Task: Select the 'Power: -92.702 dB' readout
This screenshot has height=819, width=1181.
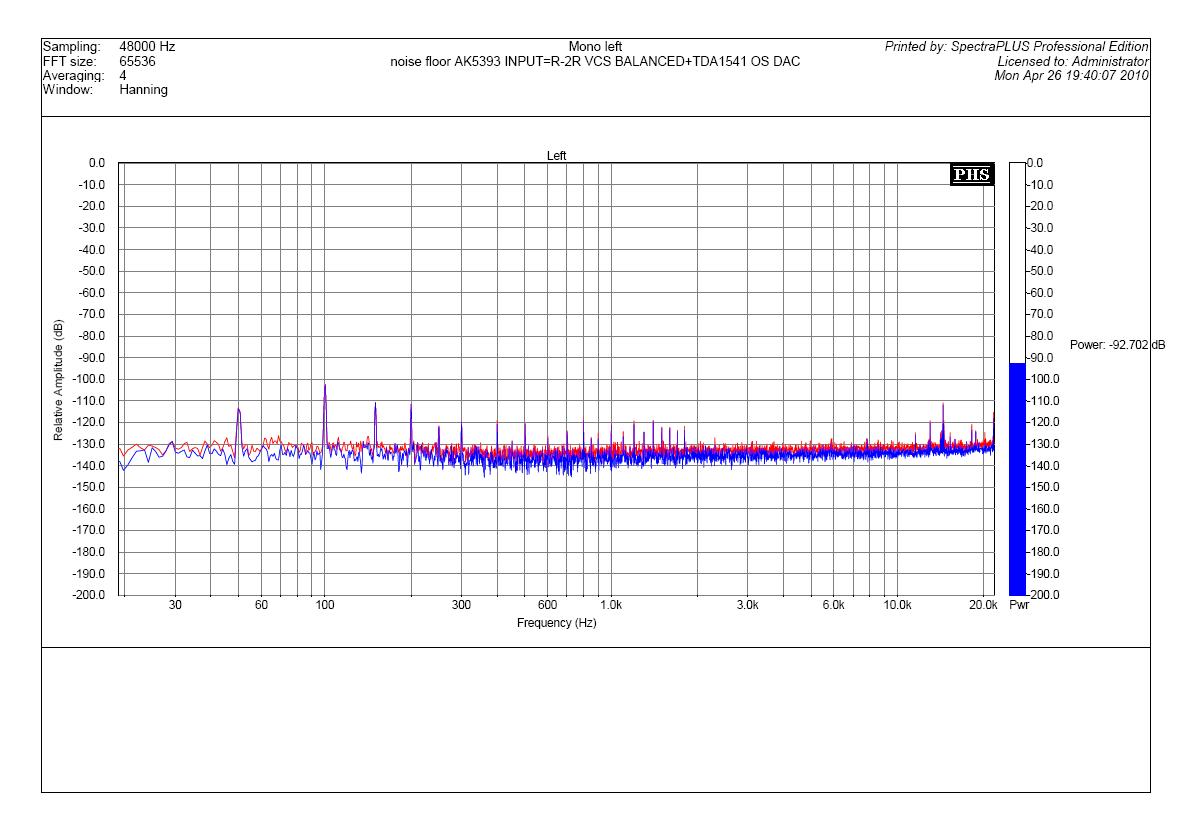Action: (x=1117, y=344)
